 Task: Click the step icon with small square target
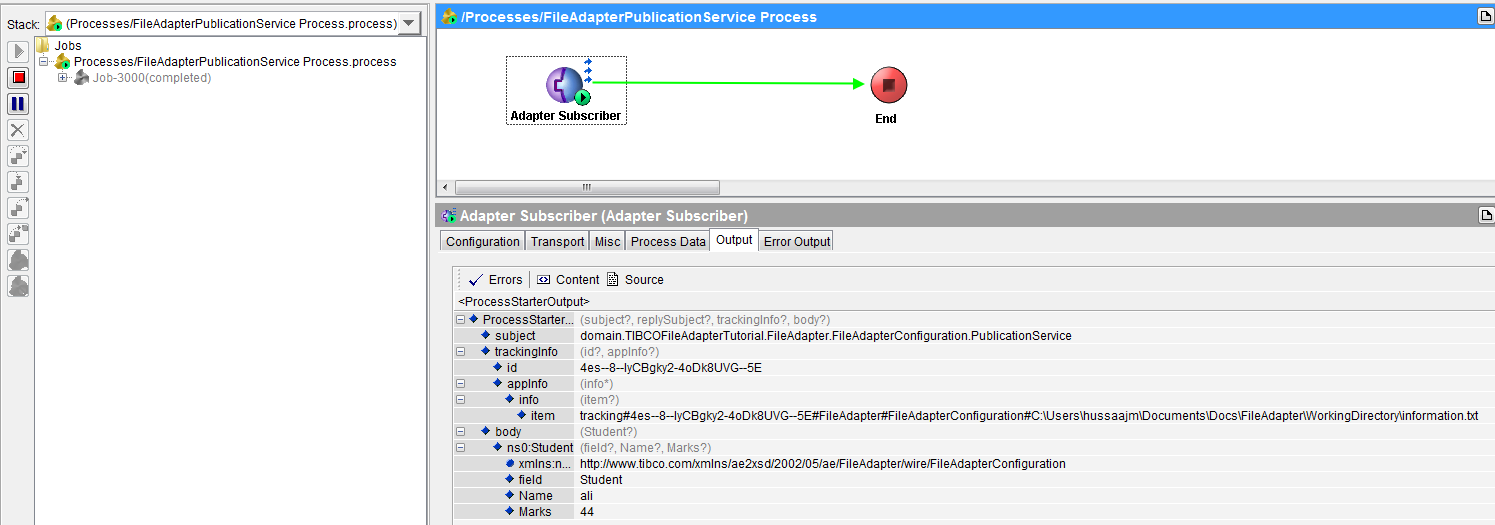18,234
